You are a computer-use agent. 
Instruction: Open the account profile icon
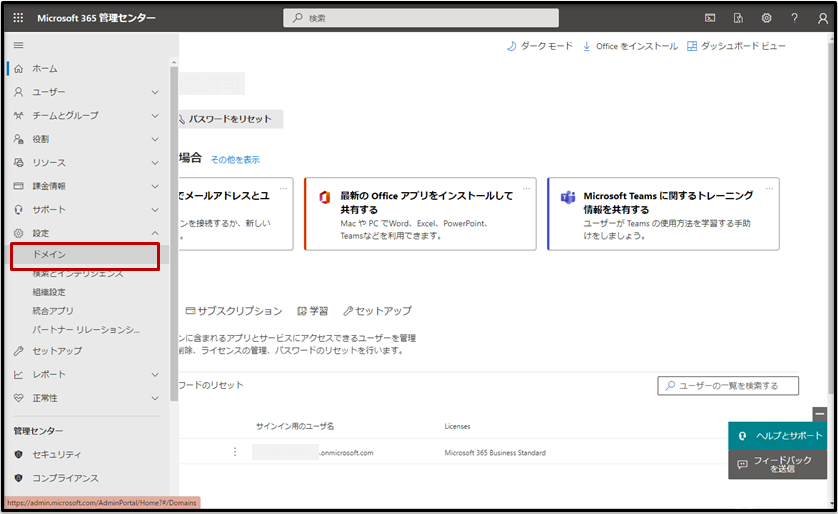click(823, 18)
